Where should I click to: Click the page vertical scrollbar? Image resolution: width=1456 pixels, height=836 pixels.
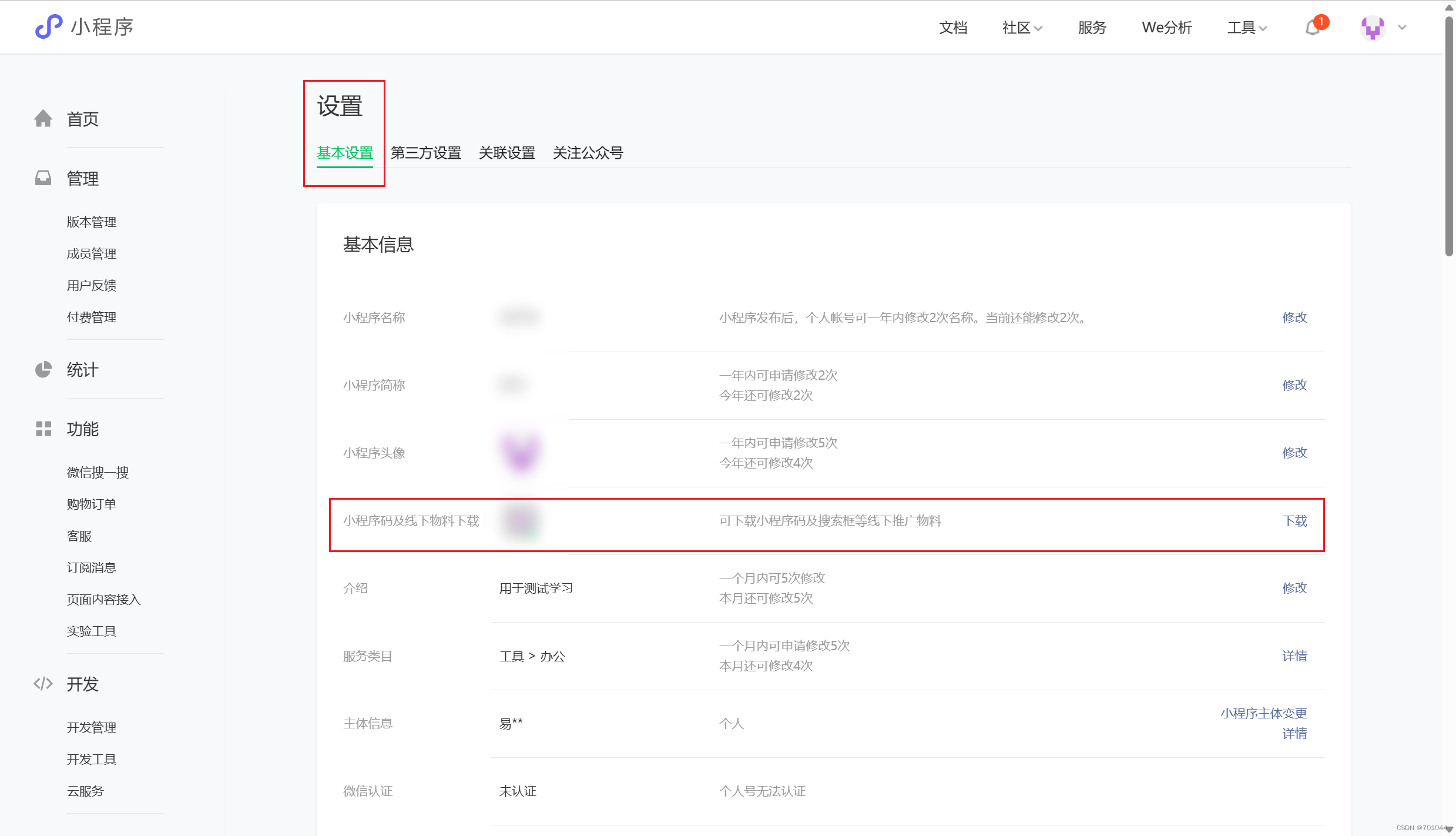1449,135
